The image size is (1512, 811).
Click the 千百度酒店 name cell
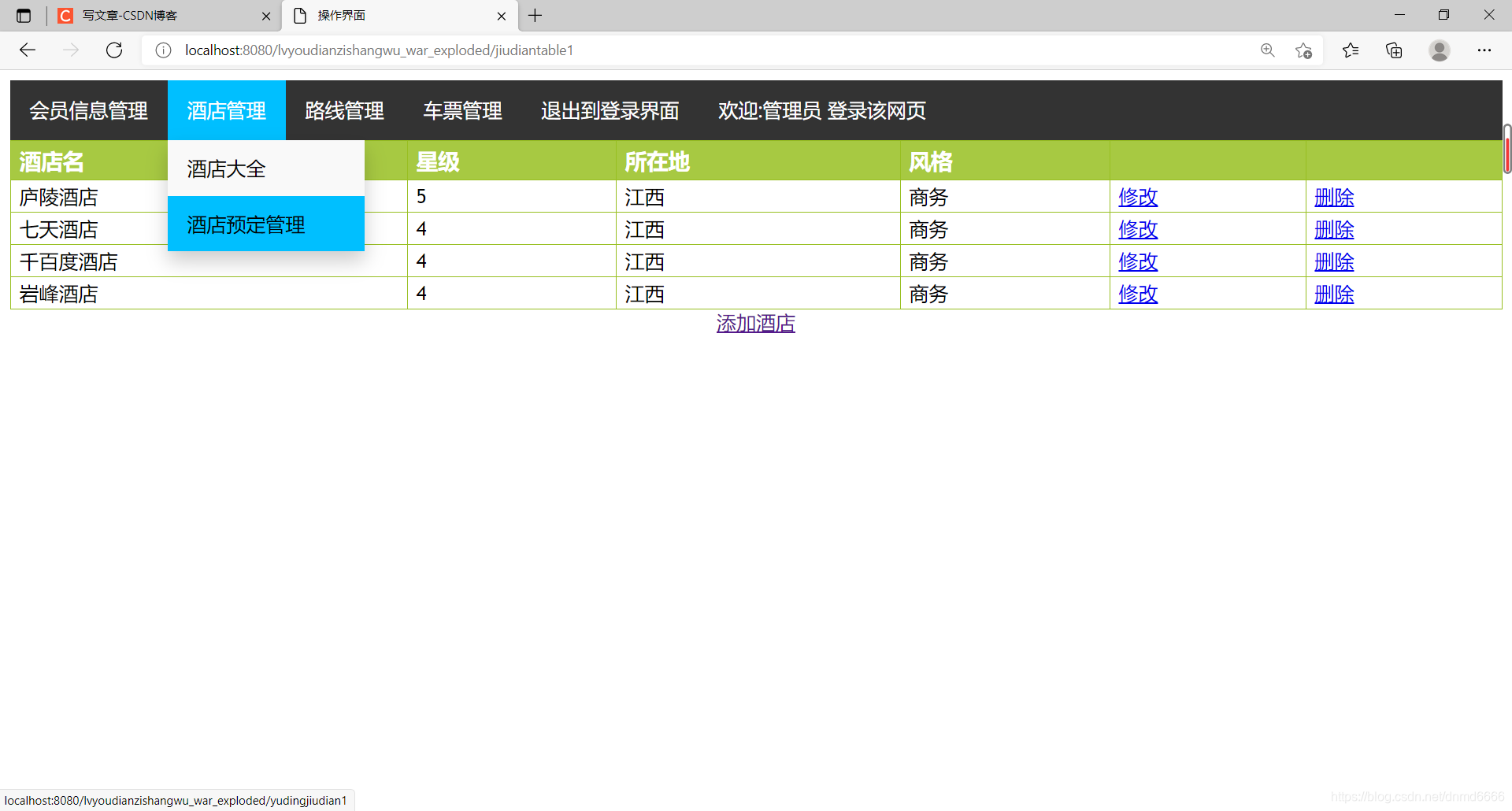209,261
